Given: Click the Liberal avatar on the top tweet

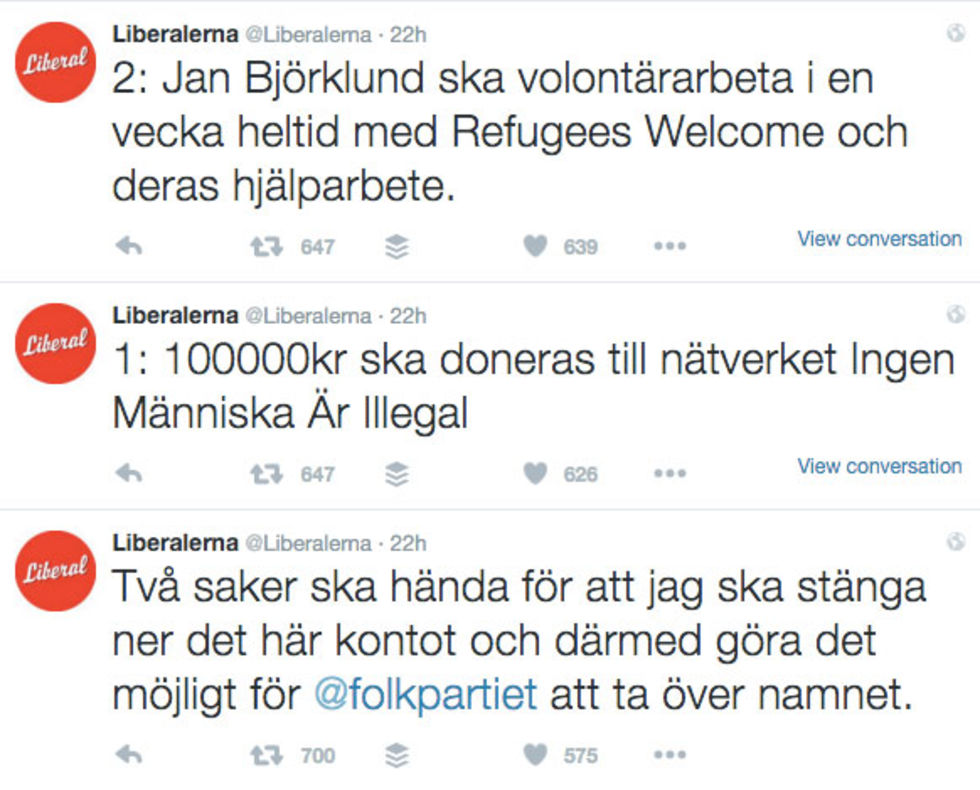Looking at the screenshot, I should [x=56, y=64].
